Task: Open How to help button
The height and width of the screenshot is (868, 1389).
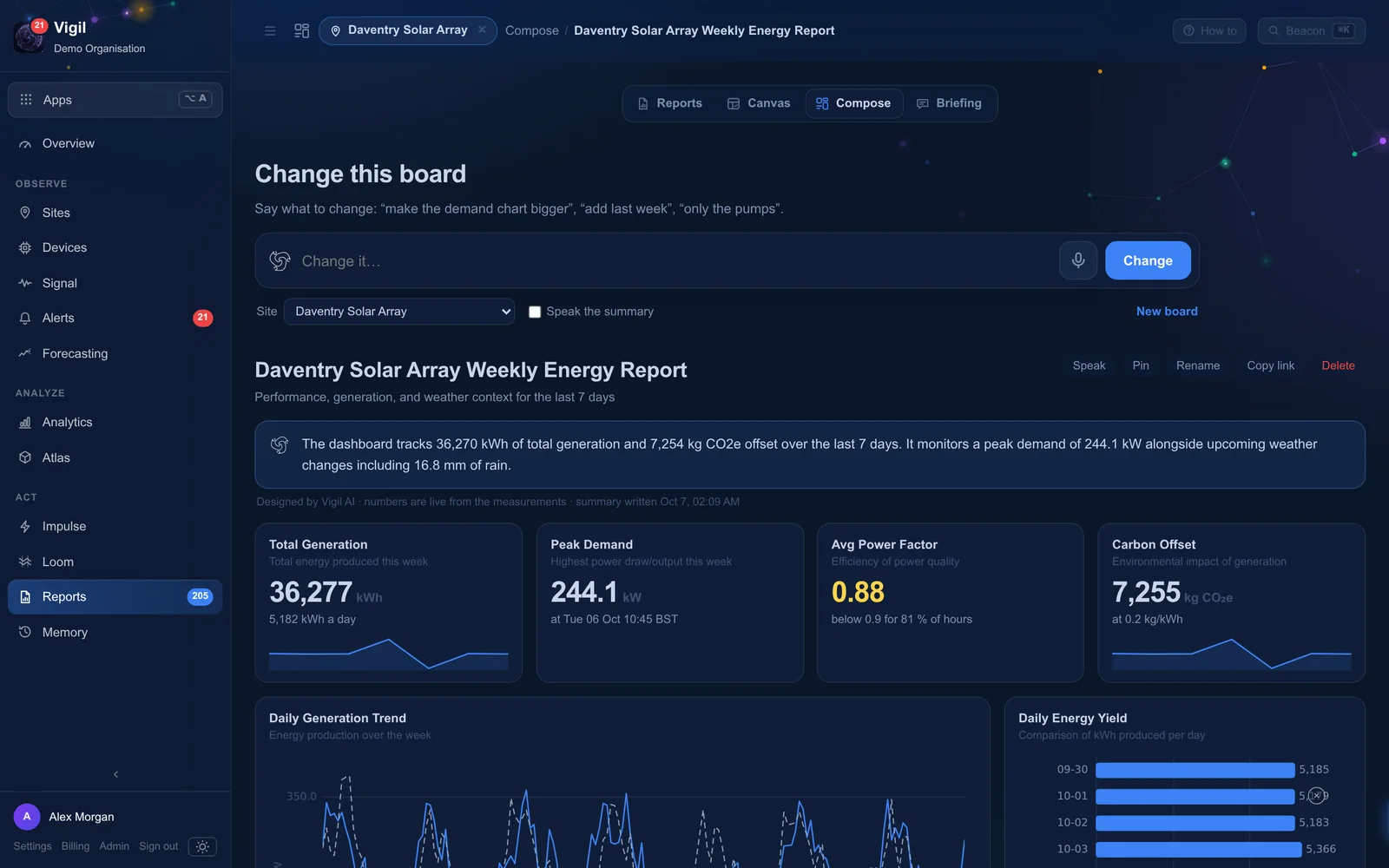Action: [1209, 30]
